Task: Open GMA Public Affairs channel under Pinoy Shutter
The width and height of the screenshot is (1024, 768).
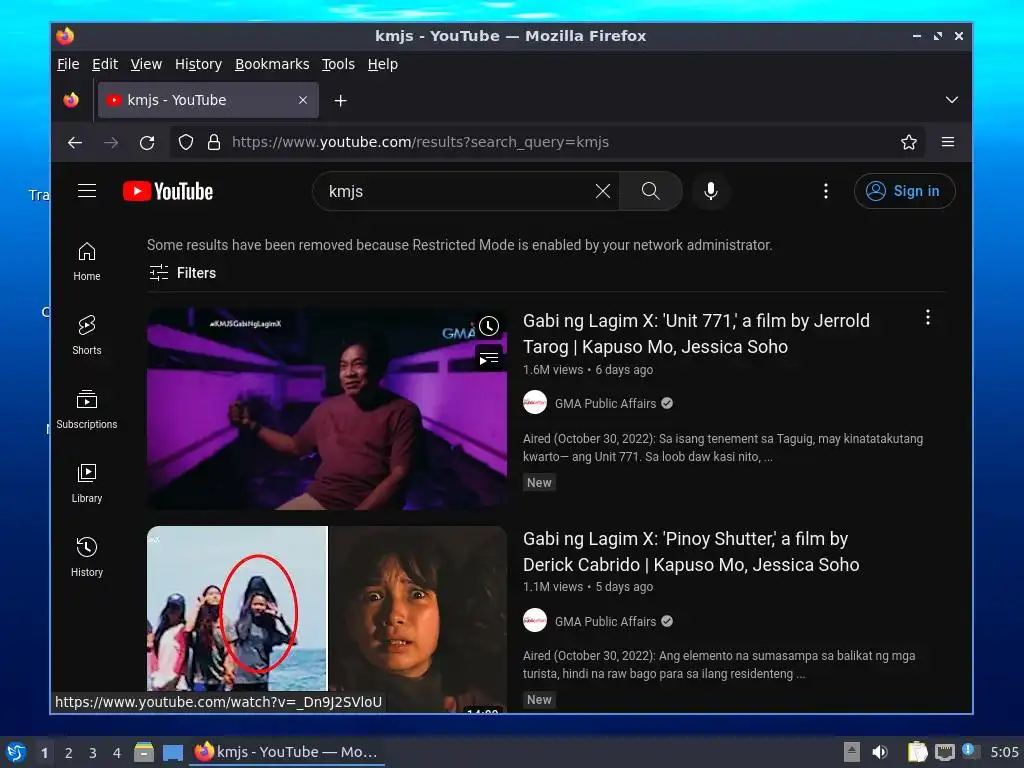Action: 605,622
